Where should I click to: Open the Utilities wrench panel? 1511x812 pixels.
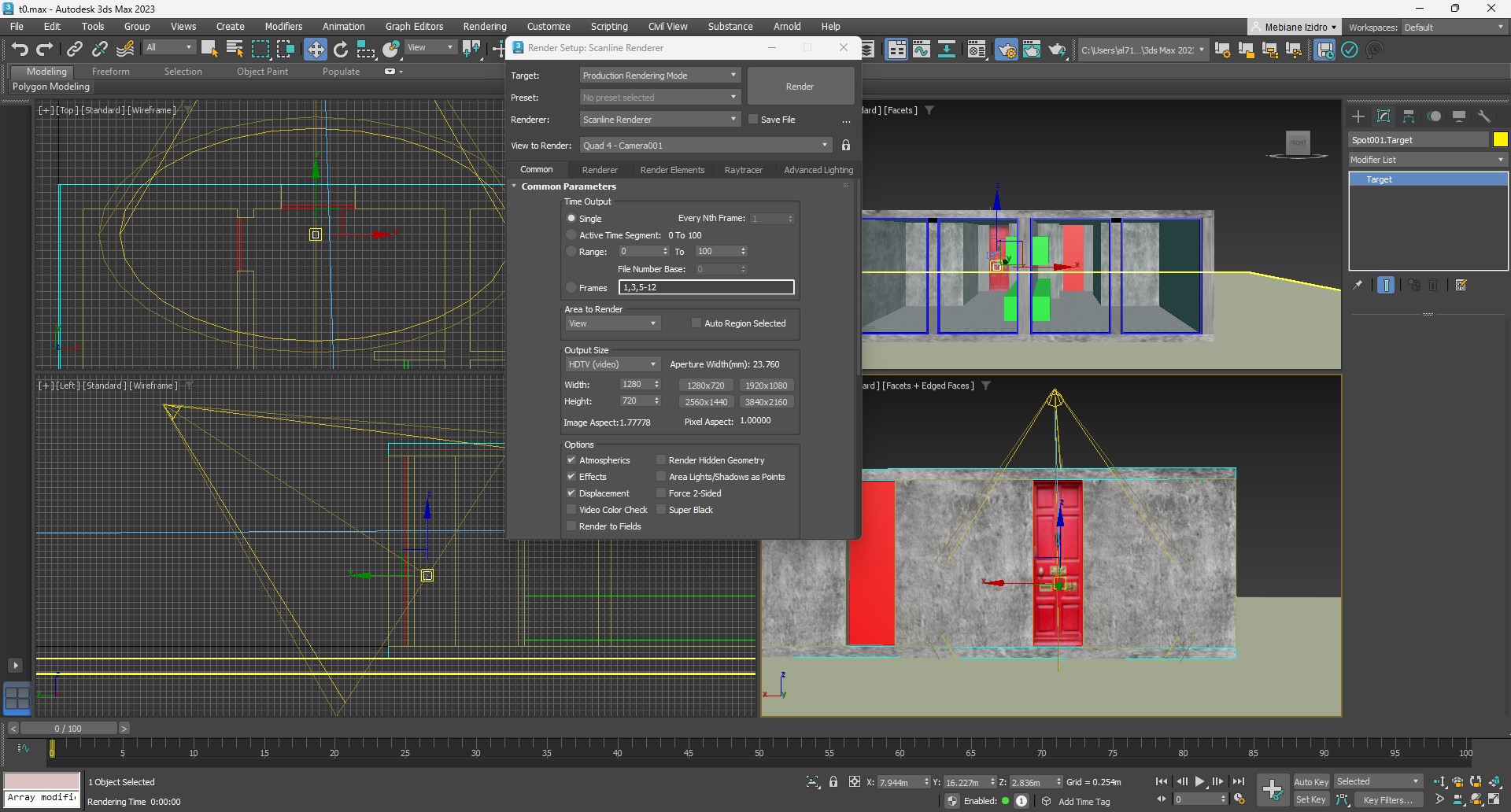[x=1484, y=116]
